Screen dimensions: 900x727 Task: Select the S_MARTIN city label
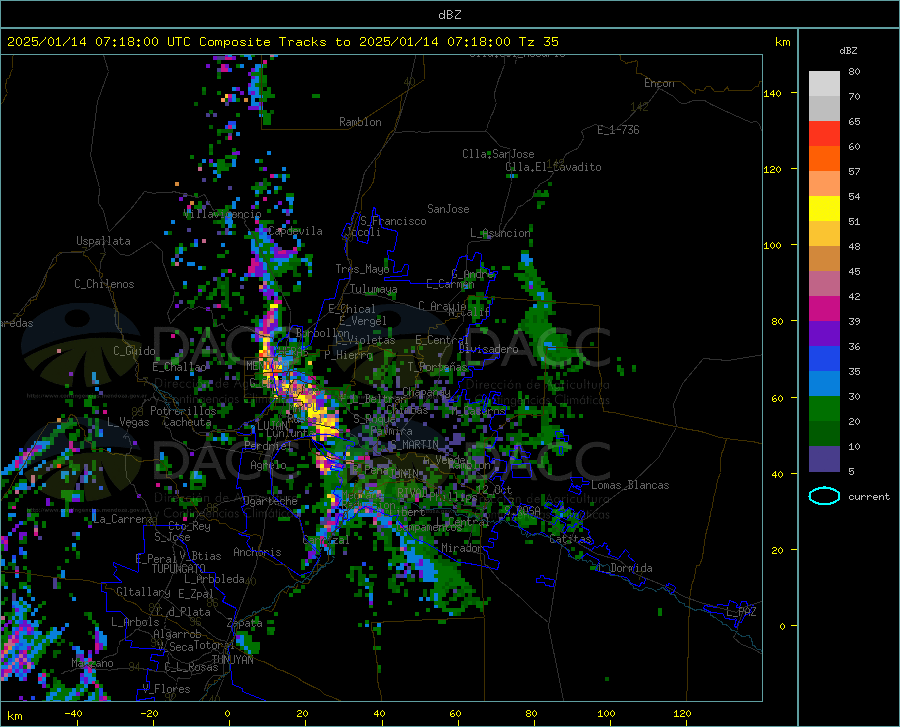(413, 445)
